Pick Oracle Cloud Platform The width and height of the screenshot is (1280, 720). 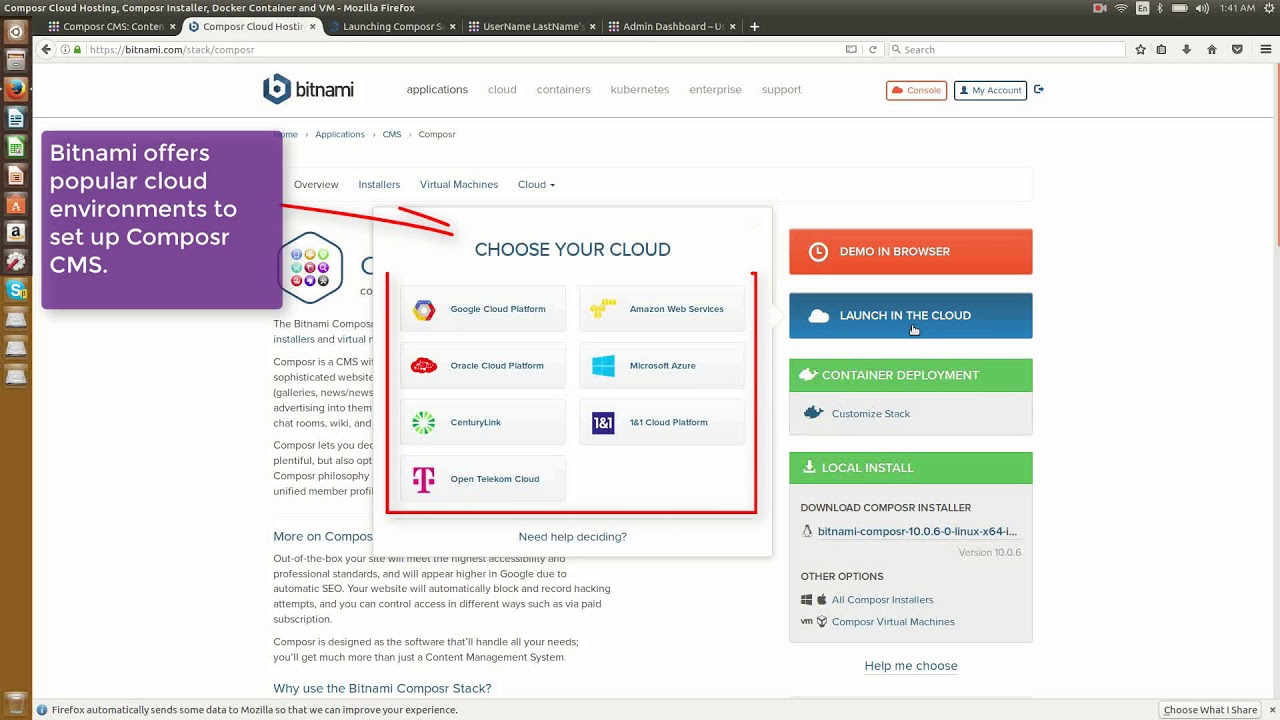483,366
